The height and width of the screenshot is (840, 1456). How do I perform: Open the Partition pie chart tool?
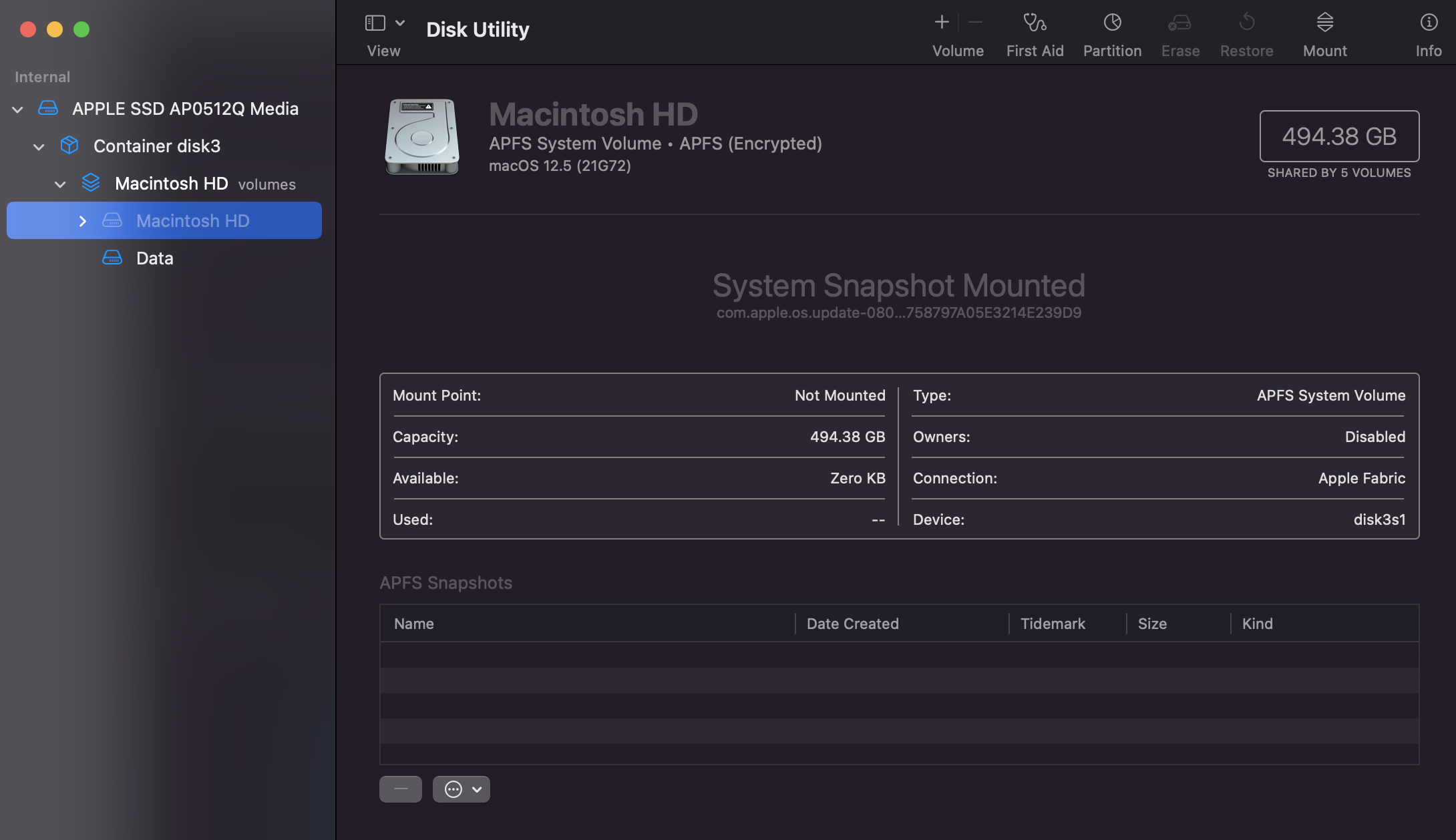pyautogui.click(x=1112, y=23)
